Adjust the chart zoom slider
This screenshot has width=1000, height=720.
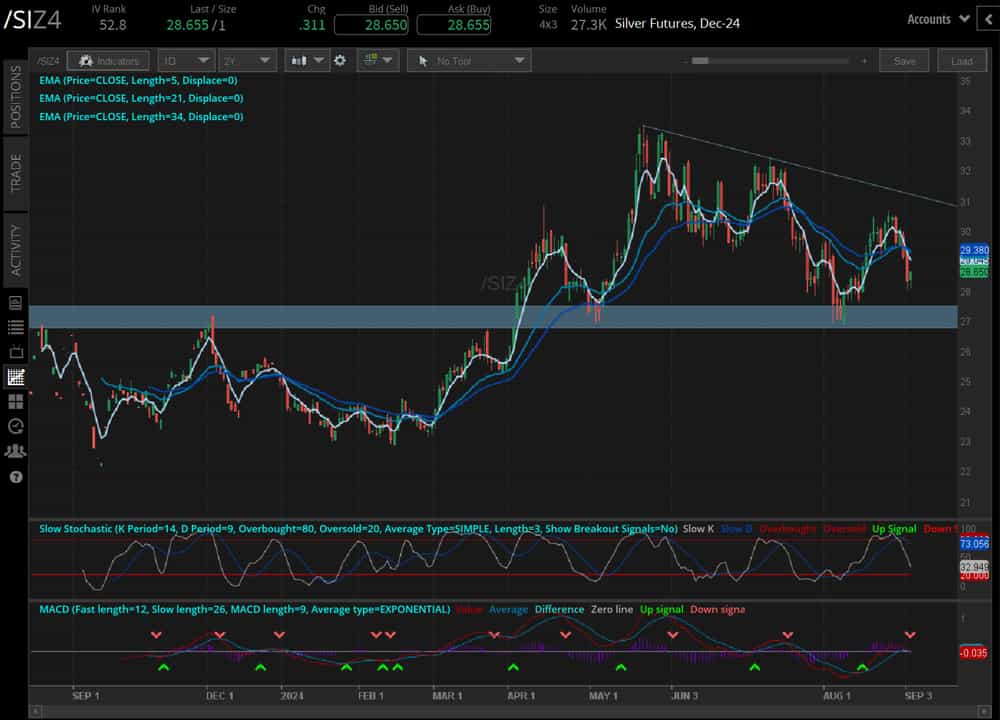tap(700, 61)
